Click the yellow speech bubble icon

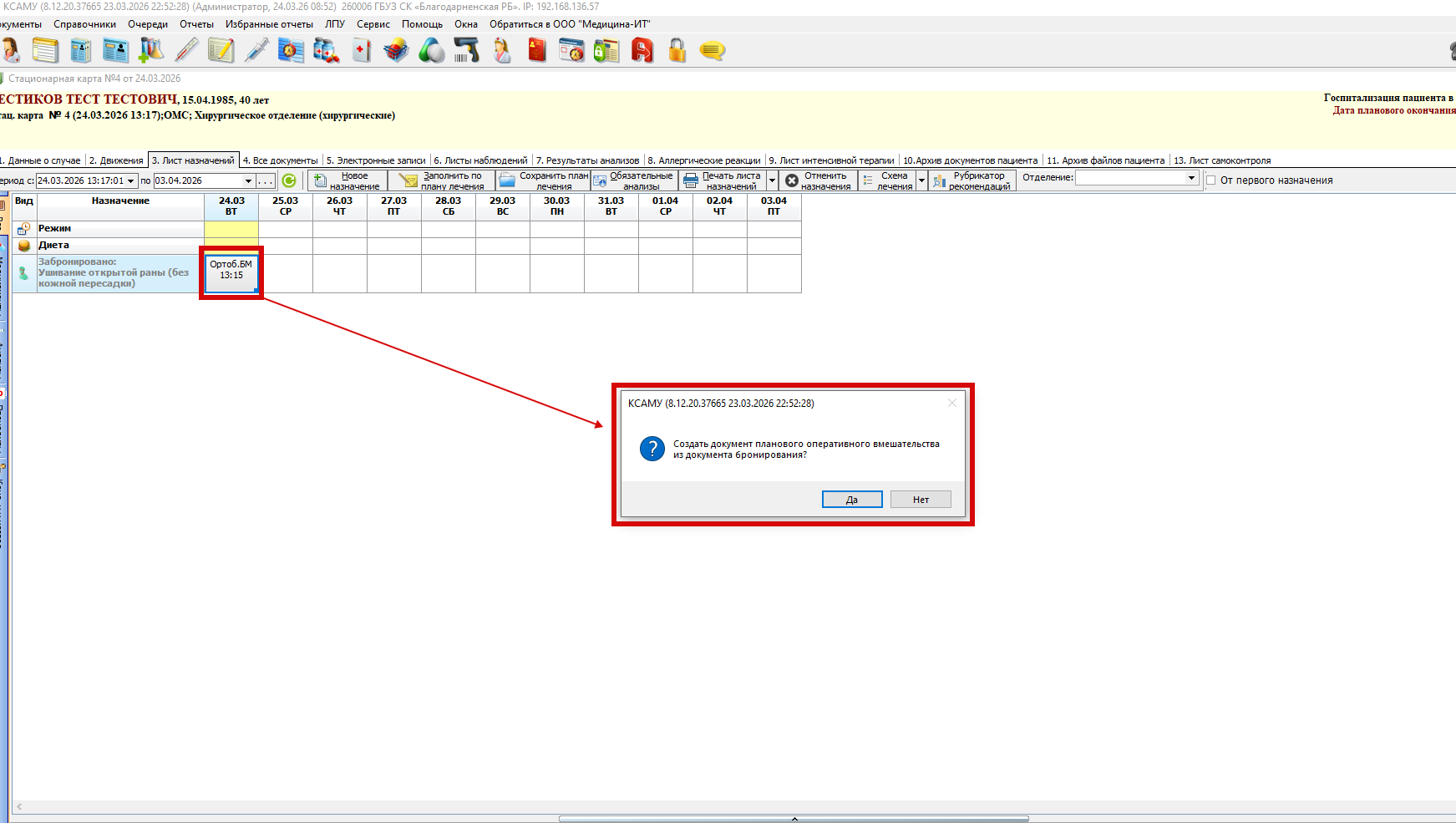point(712,51)
